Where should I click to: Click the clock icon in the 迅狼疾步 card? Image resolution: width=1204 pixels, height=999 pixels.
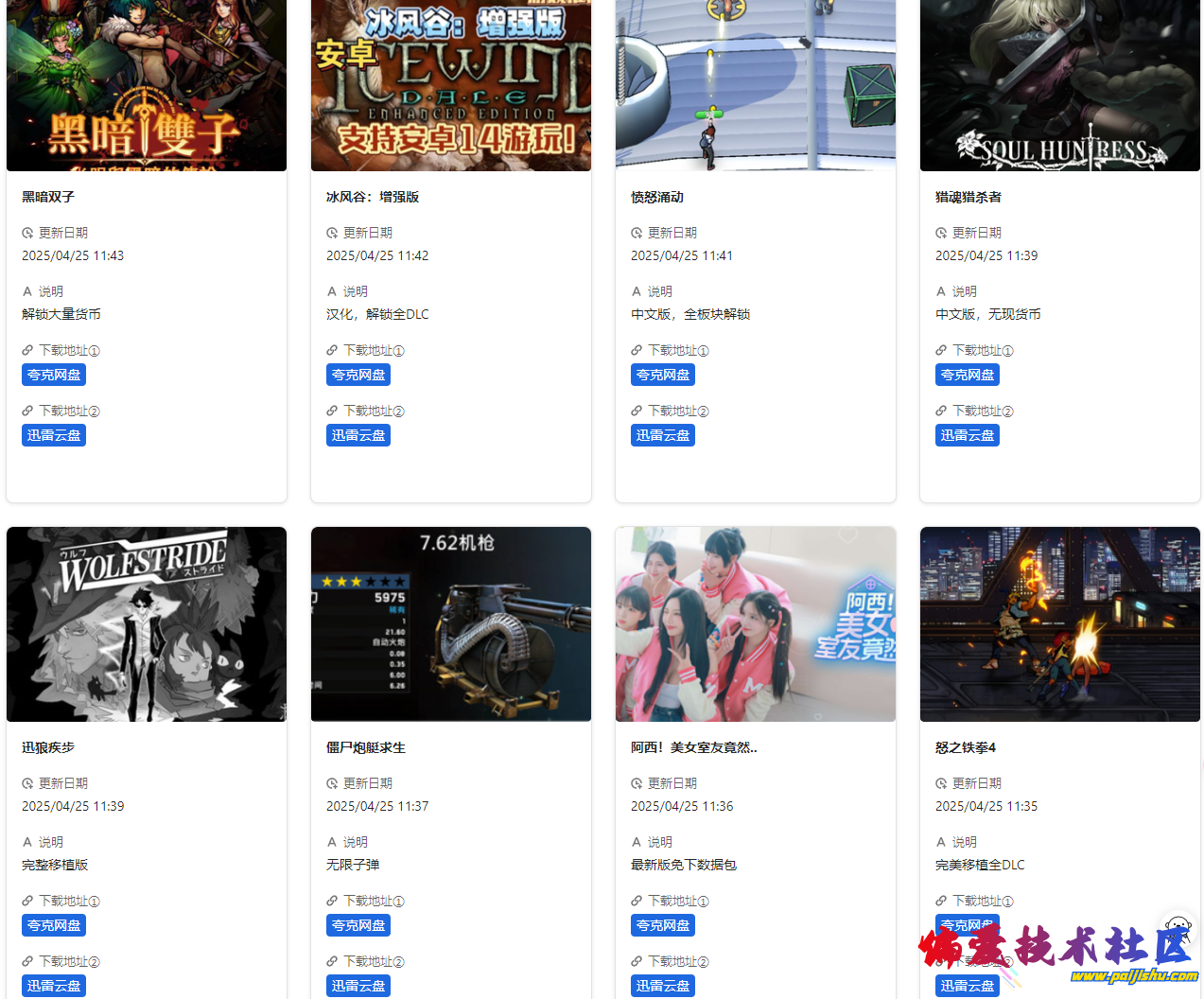[27, 783]
